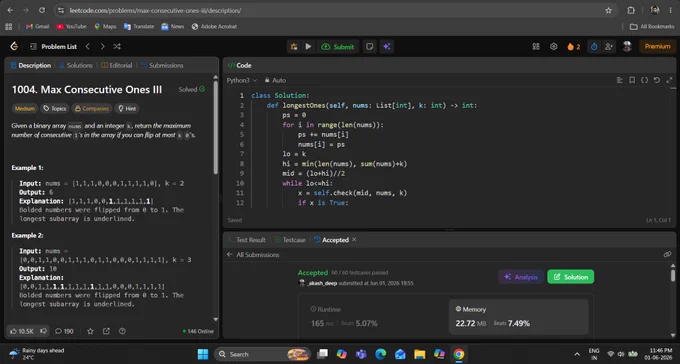Viewport: 680px width, 364px height.
Task: Open Microsoft Edge from the taskbar
Action: coord(380,354)
